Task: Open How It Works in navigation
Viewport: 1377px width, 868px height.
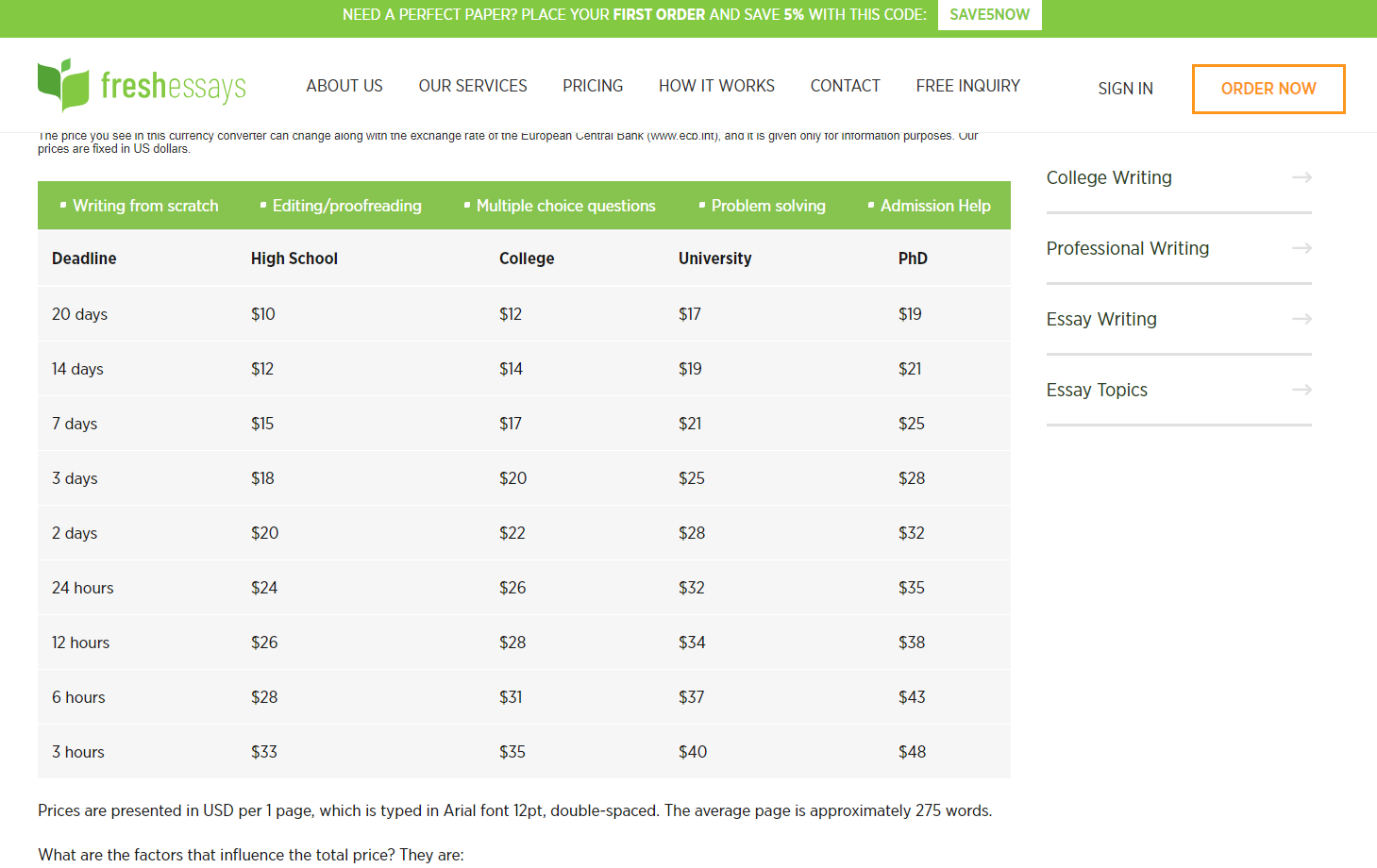Action: coord(716,86)
